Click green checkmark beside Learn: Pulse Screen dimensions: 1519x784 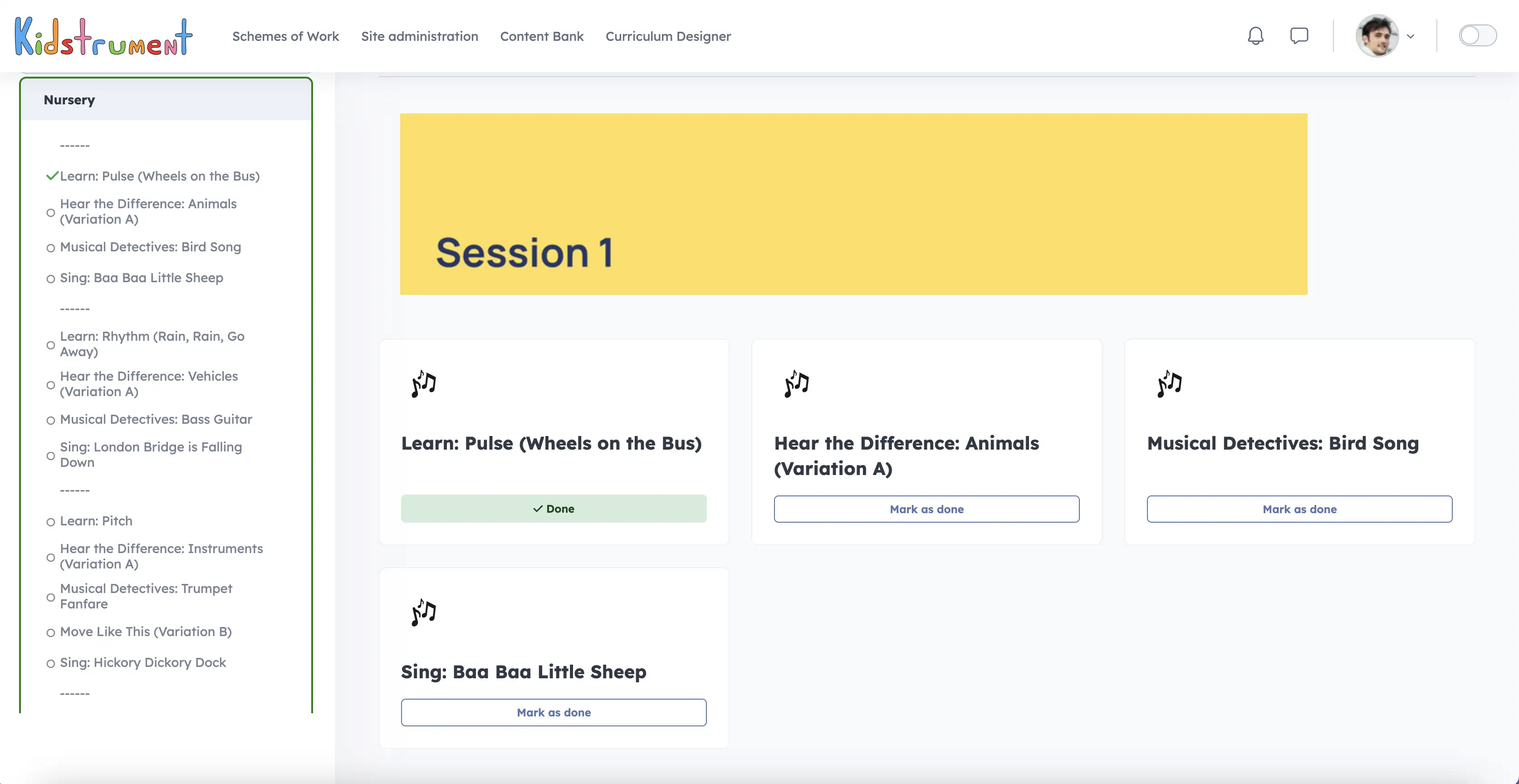52,176
